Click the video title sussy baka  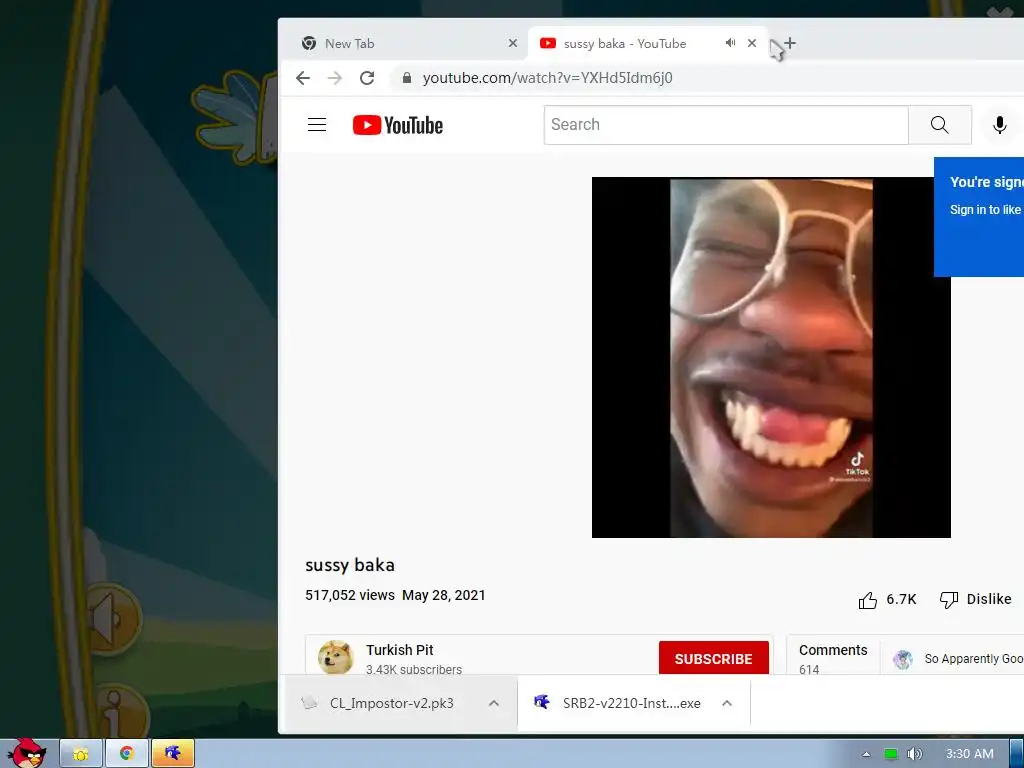[350, 565]
